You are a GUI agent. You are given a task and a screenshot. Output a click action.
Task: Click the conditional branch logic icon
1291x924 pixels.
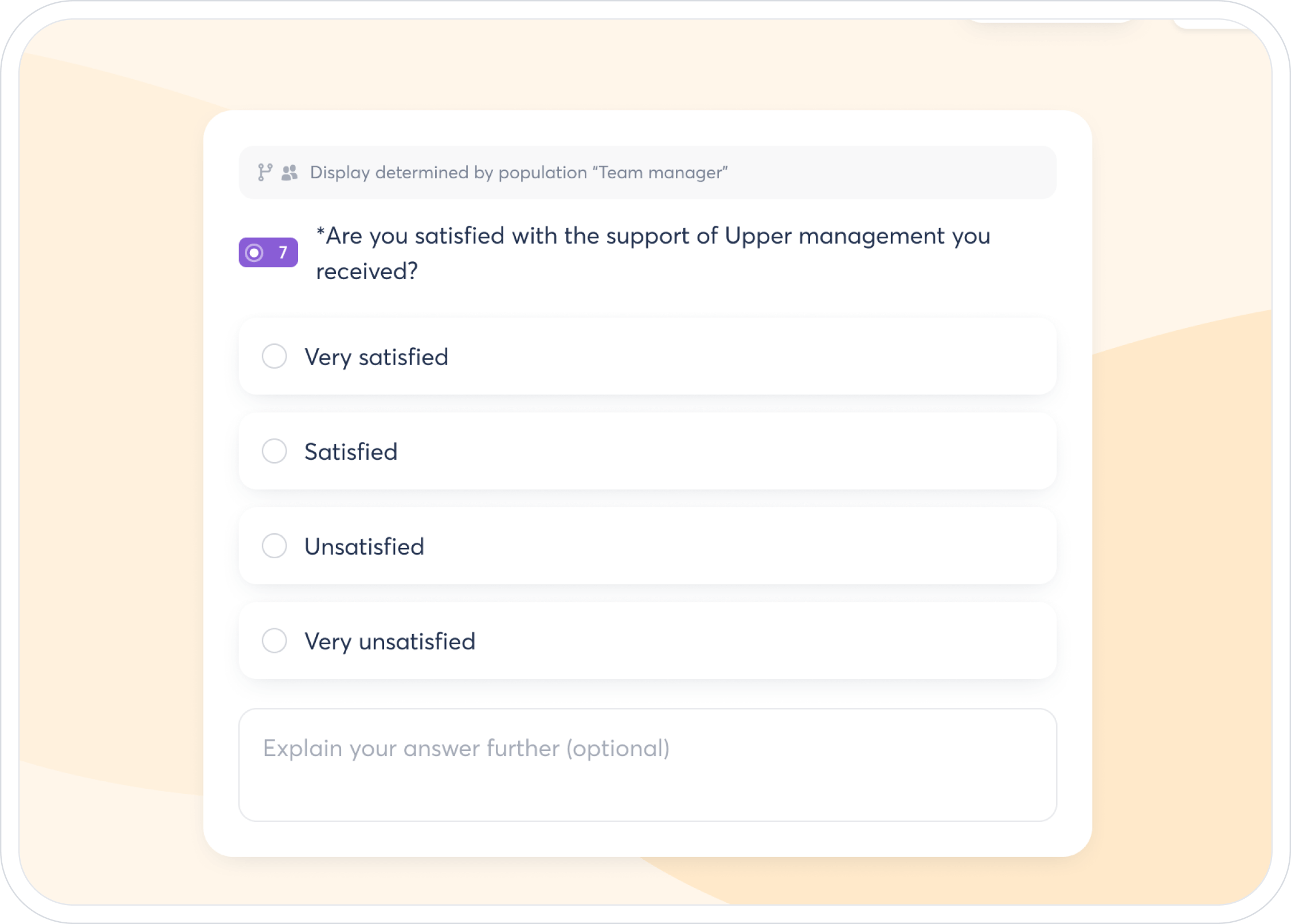264,173
